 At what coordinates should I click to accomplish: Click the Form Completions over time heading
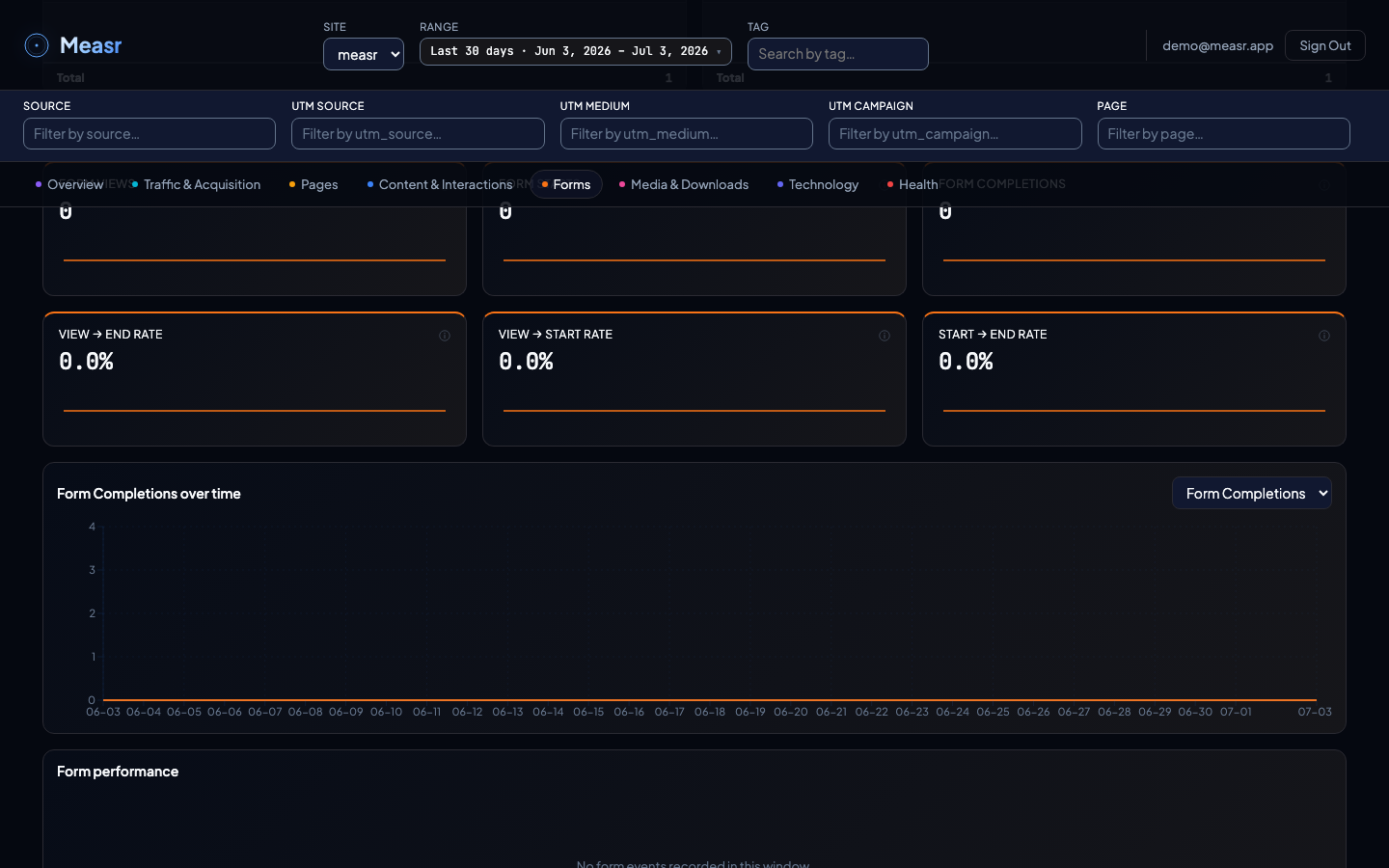tap(149, 494)
